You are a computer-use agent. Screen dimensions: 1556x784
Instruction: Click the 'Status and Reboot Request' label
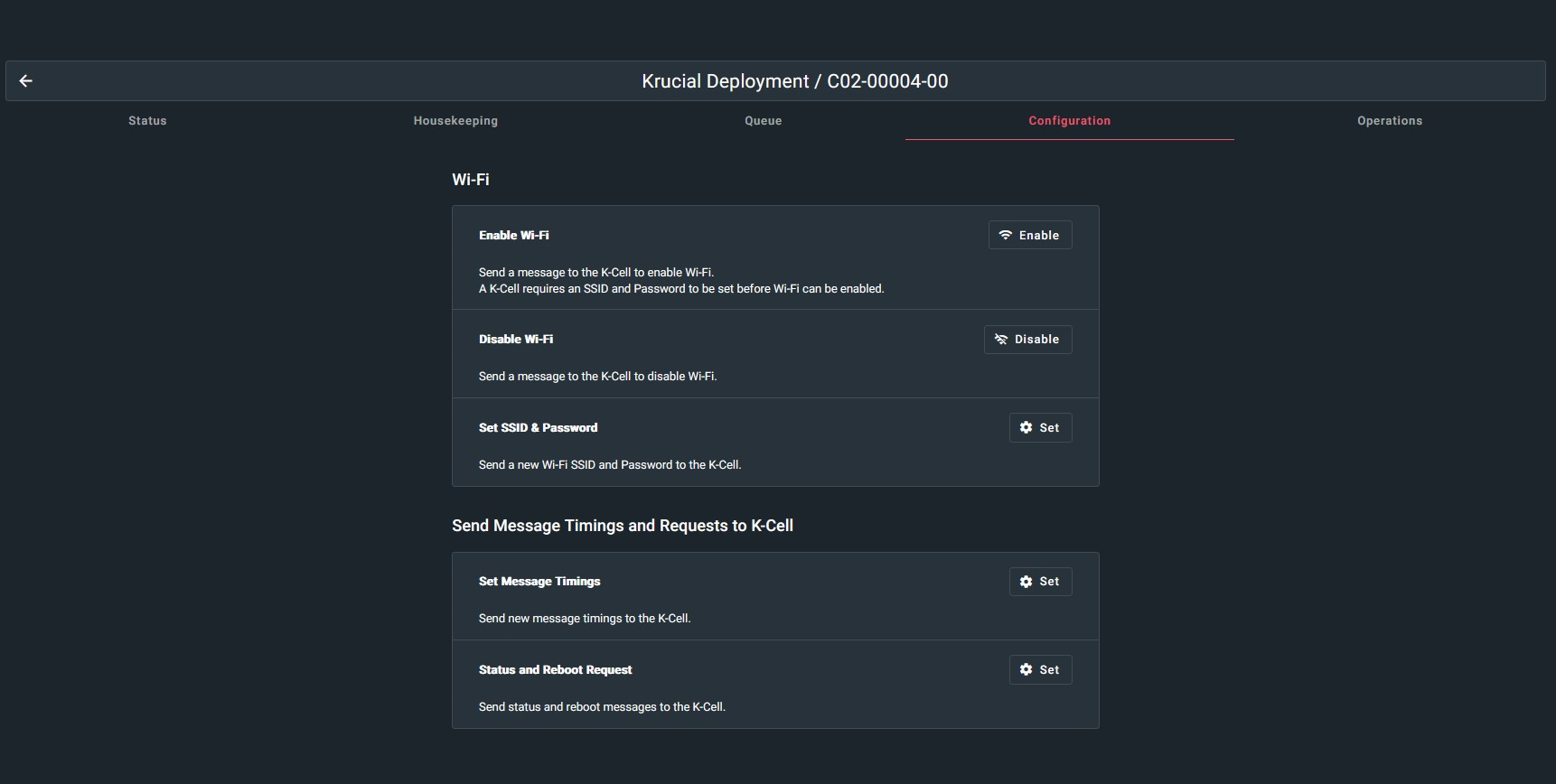(x=556, y=670)
